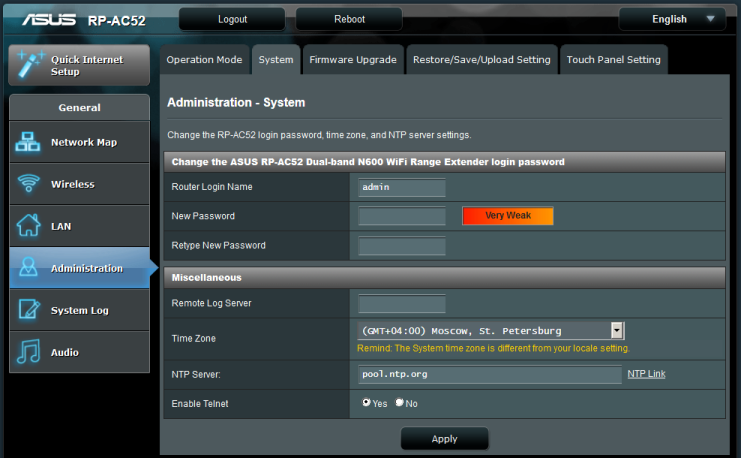
Task: Switch to the Operation Mode tab
Action: pyautogui.click(x=204, y=60)
